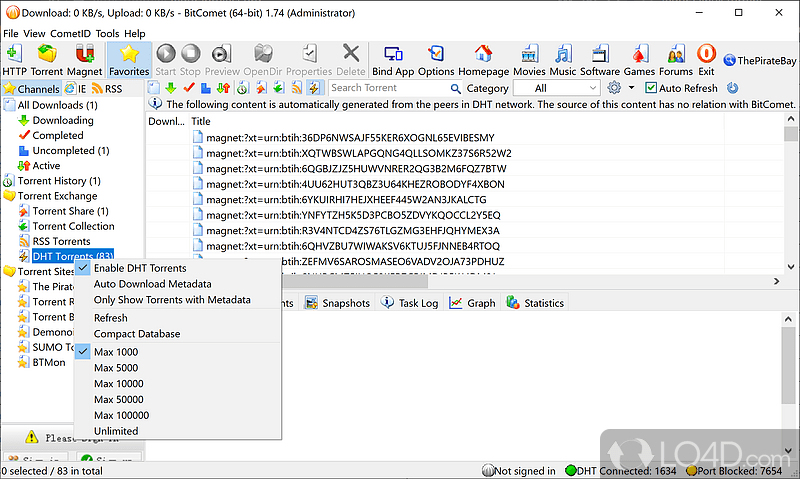The image size is (800, 479).
Task: Open the Music section
Action: click(x=563, y=60)
